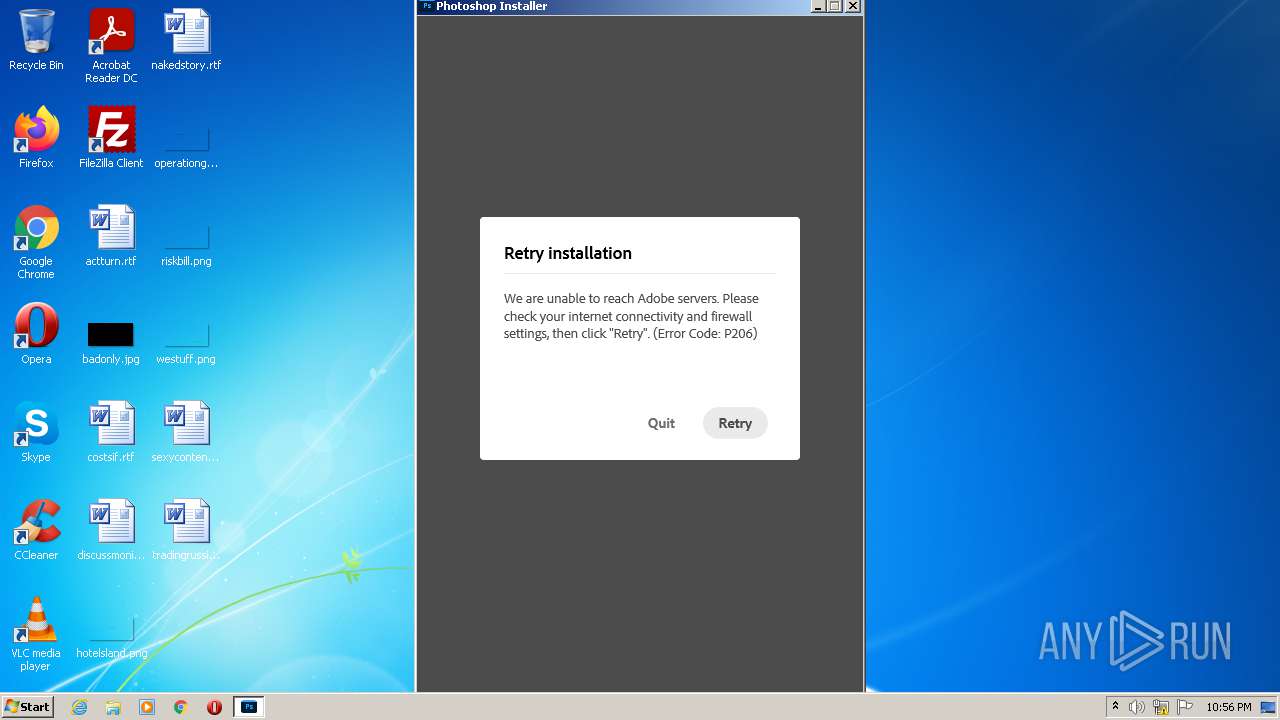Maximize the Photoshop Installer window

tap(835, 6)
